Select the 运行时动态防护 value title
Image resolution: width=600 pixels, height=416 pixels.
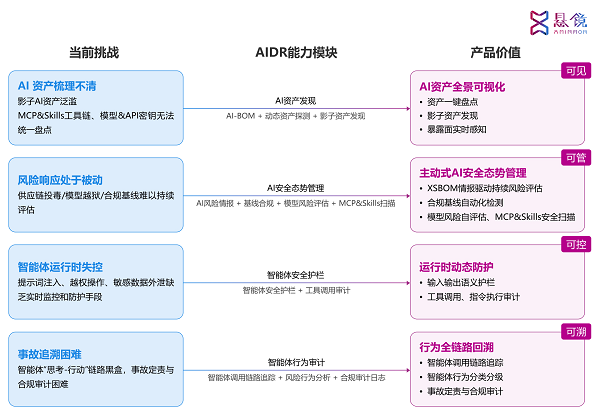(458, 265)
